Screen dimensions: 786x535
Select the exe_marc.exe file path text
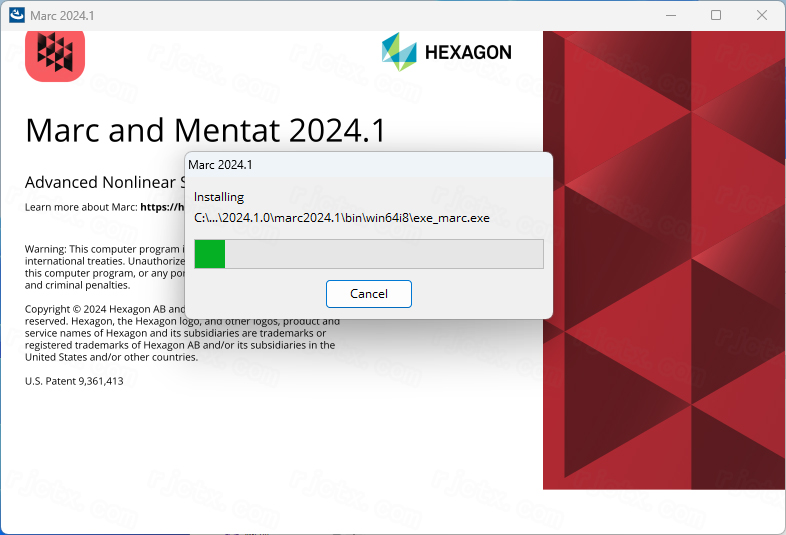341,218
